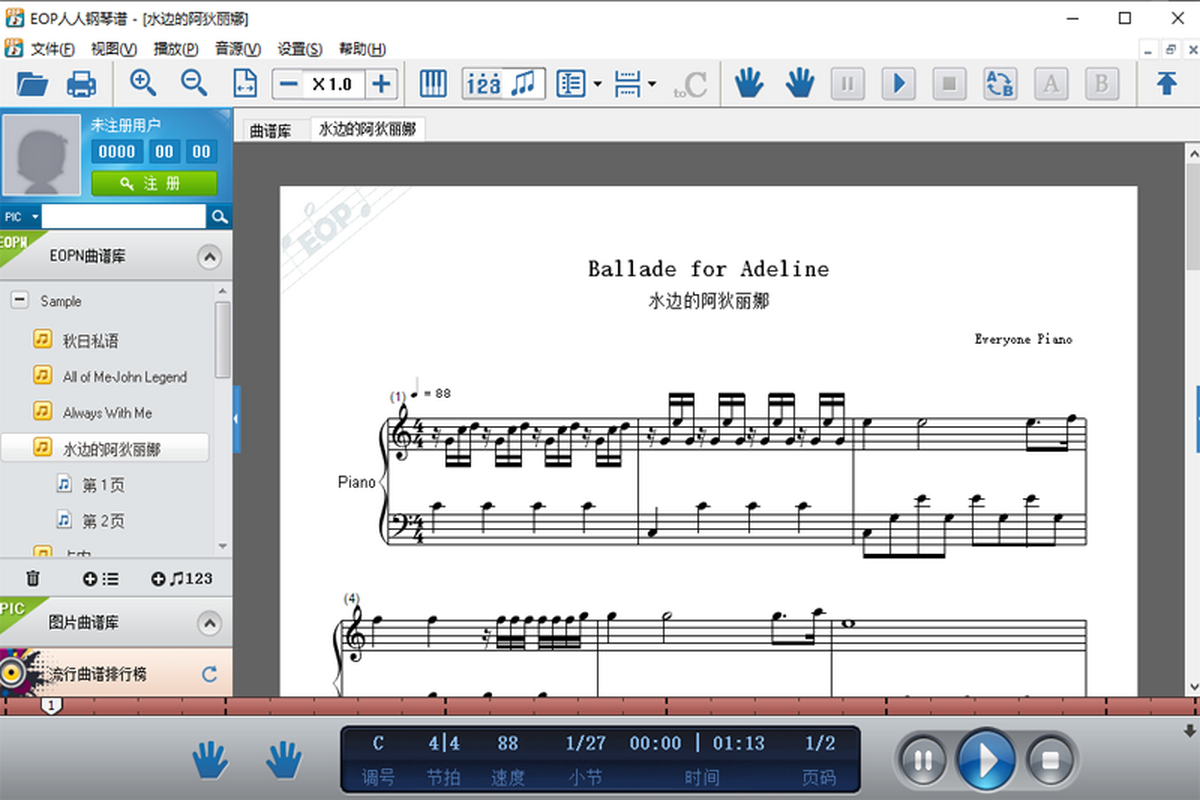Toggle the left hand in the toolbar

point(749,84)
